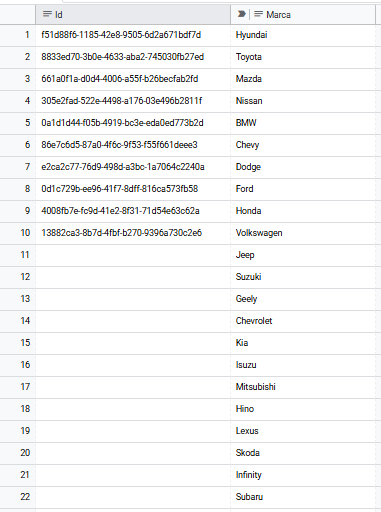Select row number 1
The width and height of the screenshot is (381, 512).
coord(18,35)
